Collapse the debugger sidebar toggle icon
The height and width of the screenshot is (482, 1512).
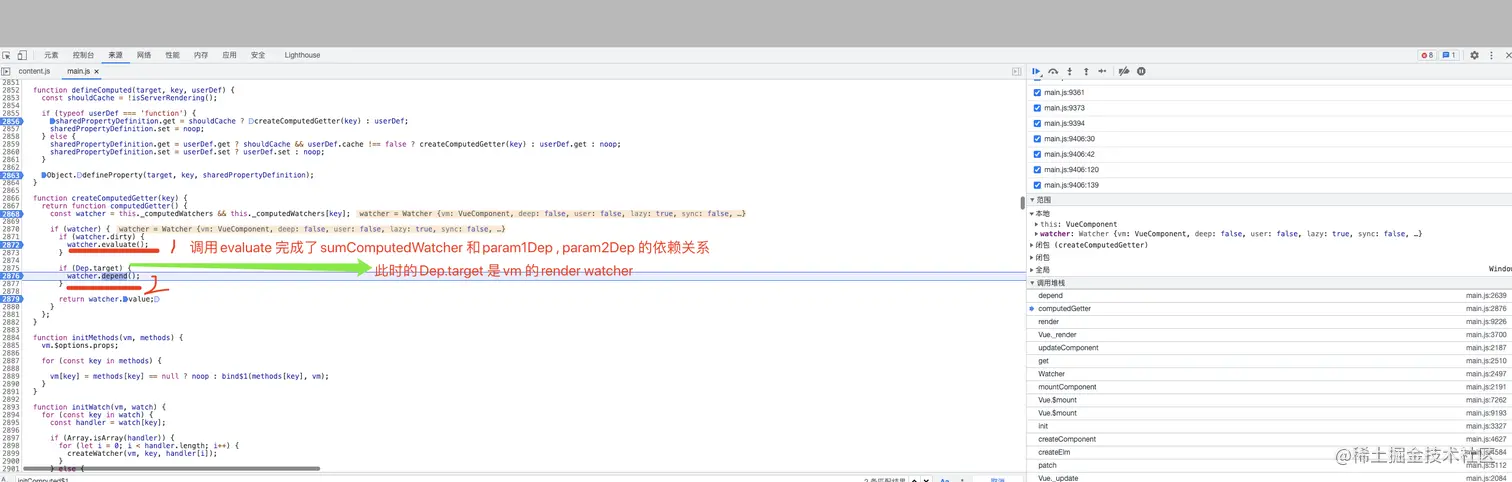coord(1017,72)
